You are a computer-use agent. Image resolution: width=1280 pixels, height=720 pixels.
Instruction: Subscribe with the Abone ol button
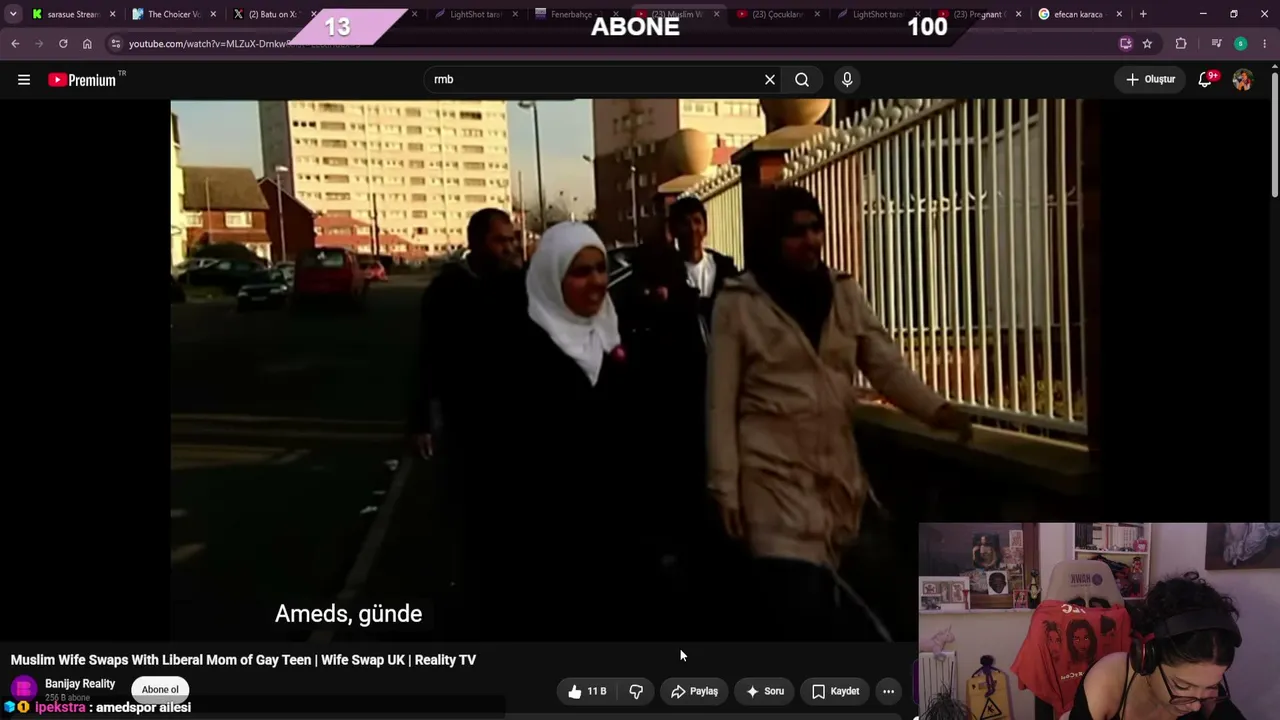click(160, 690)
